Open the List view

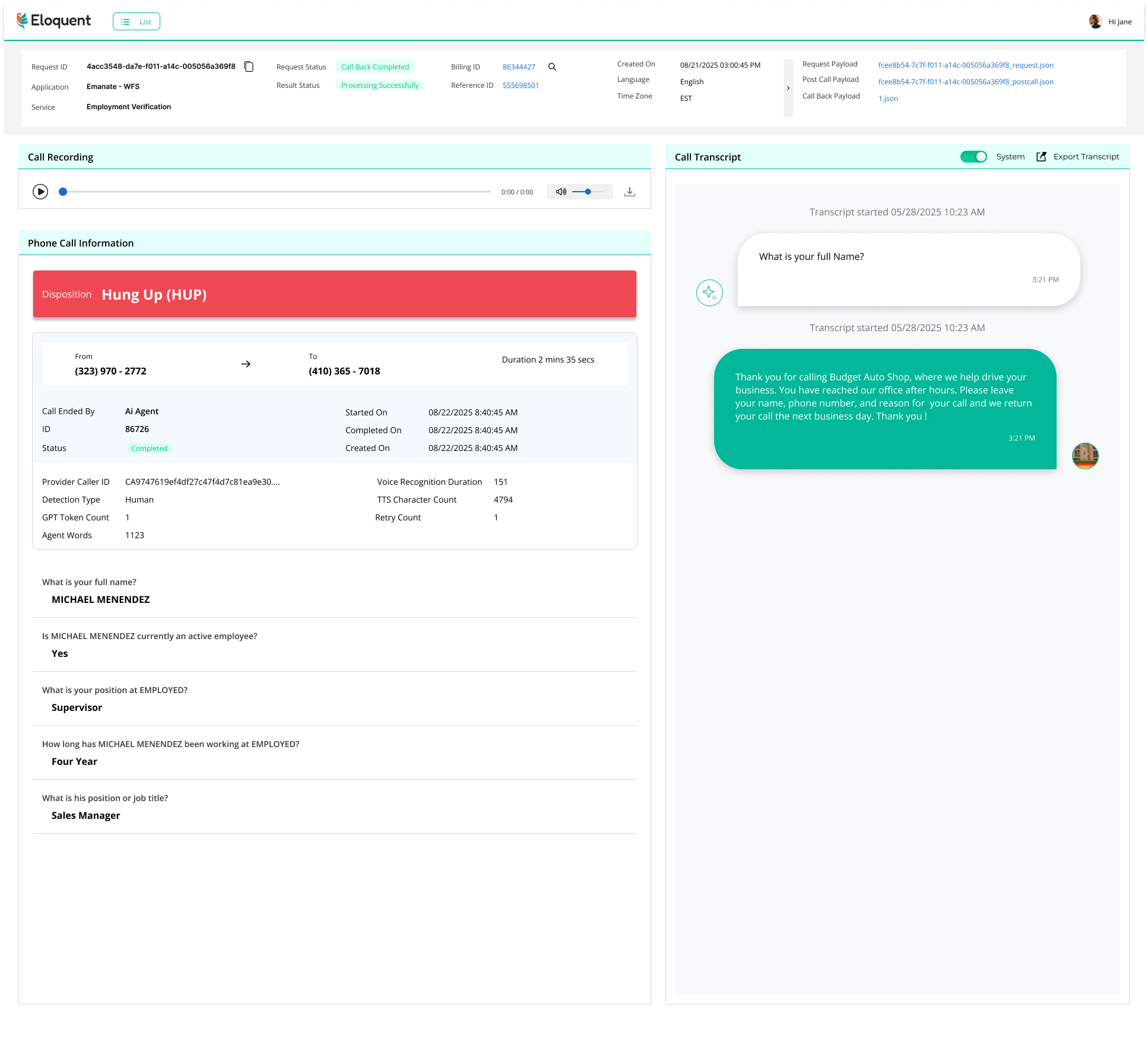click(x=136, y=21)
